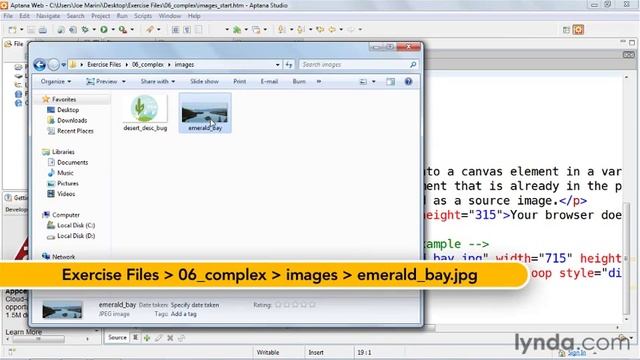The height and width of the screenshot is (360, 640).
Task: Toggle the Explorer preview pane icon
Action: 391,82
